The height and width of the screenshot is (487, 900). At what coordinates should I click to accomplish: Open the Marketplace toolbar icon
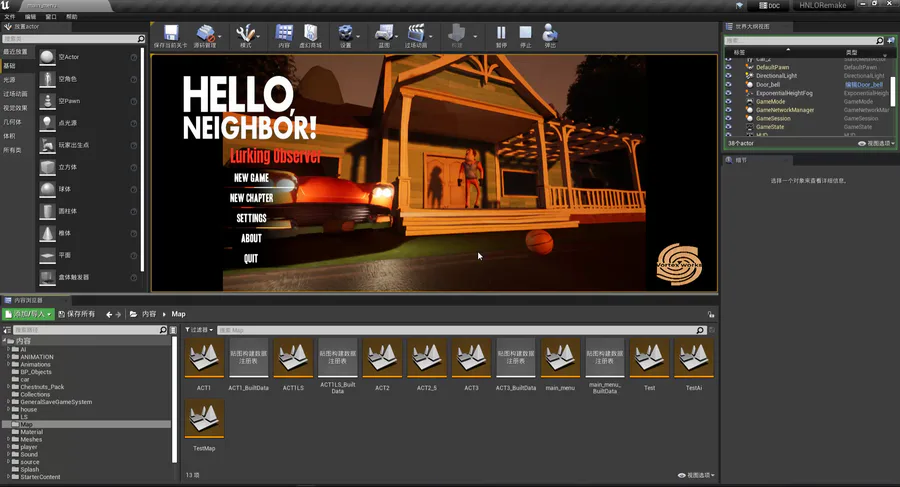click(311, 33)
